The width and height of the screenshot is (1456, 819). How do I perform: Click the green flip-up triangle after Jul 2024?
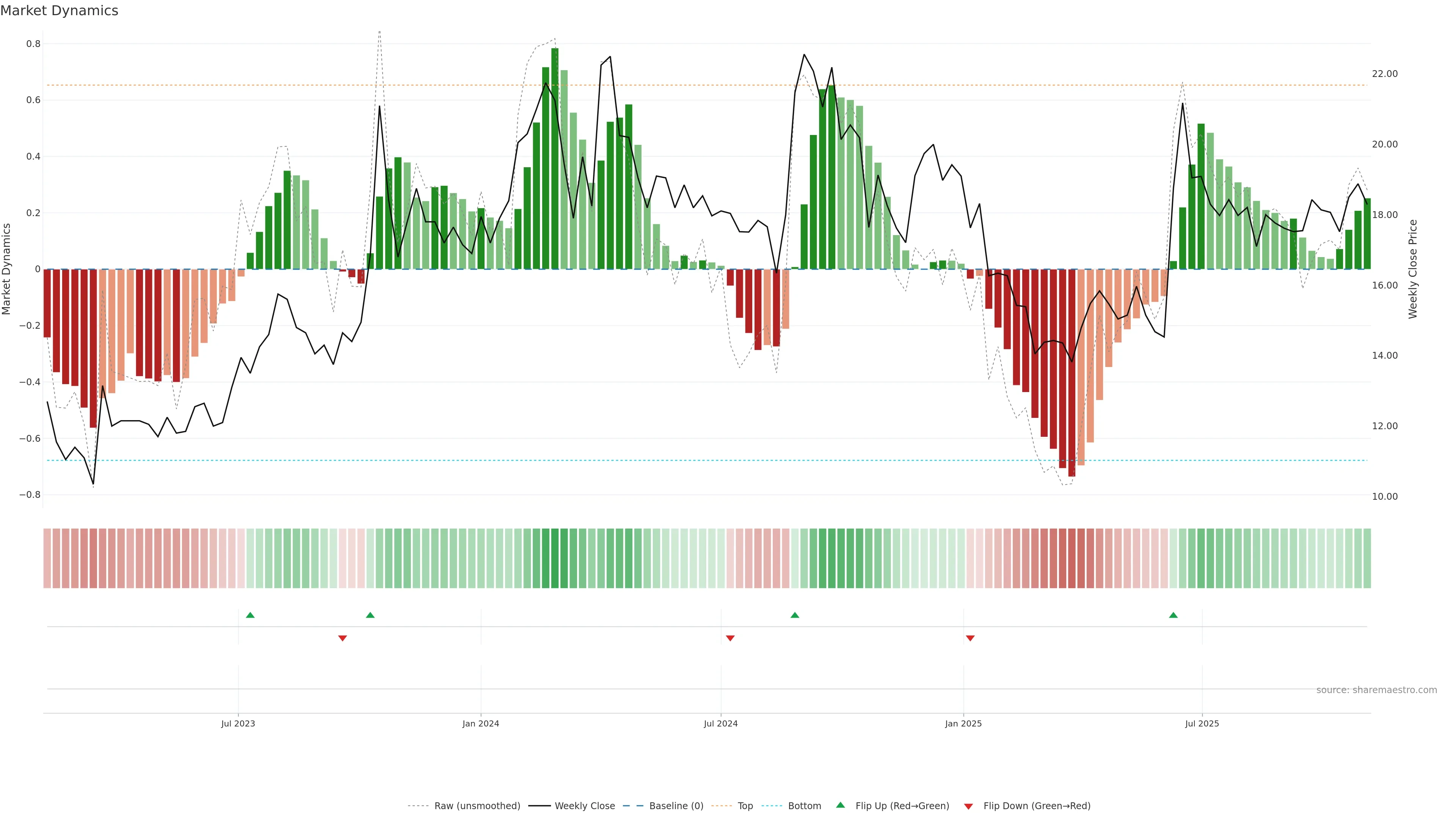point(795,615)
